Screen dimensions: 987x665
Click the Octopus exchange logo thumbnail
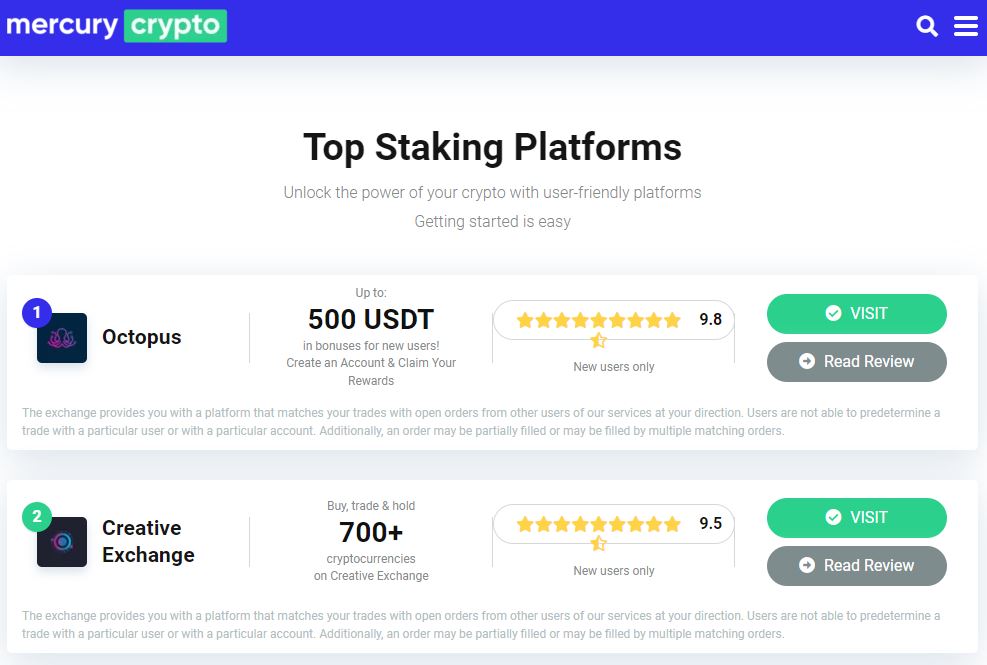click(x=62, y=338)
